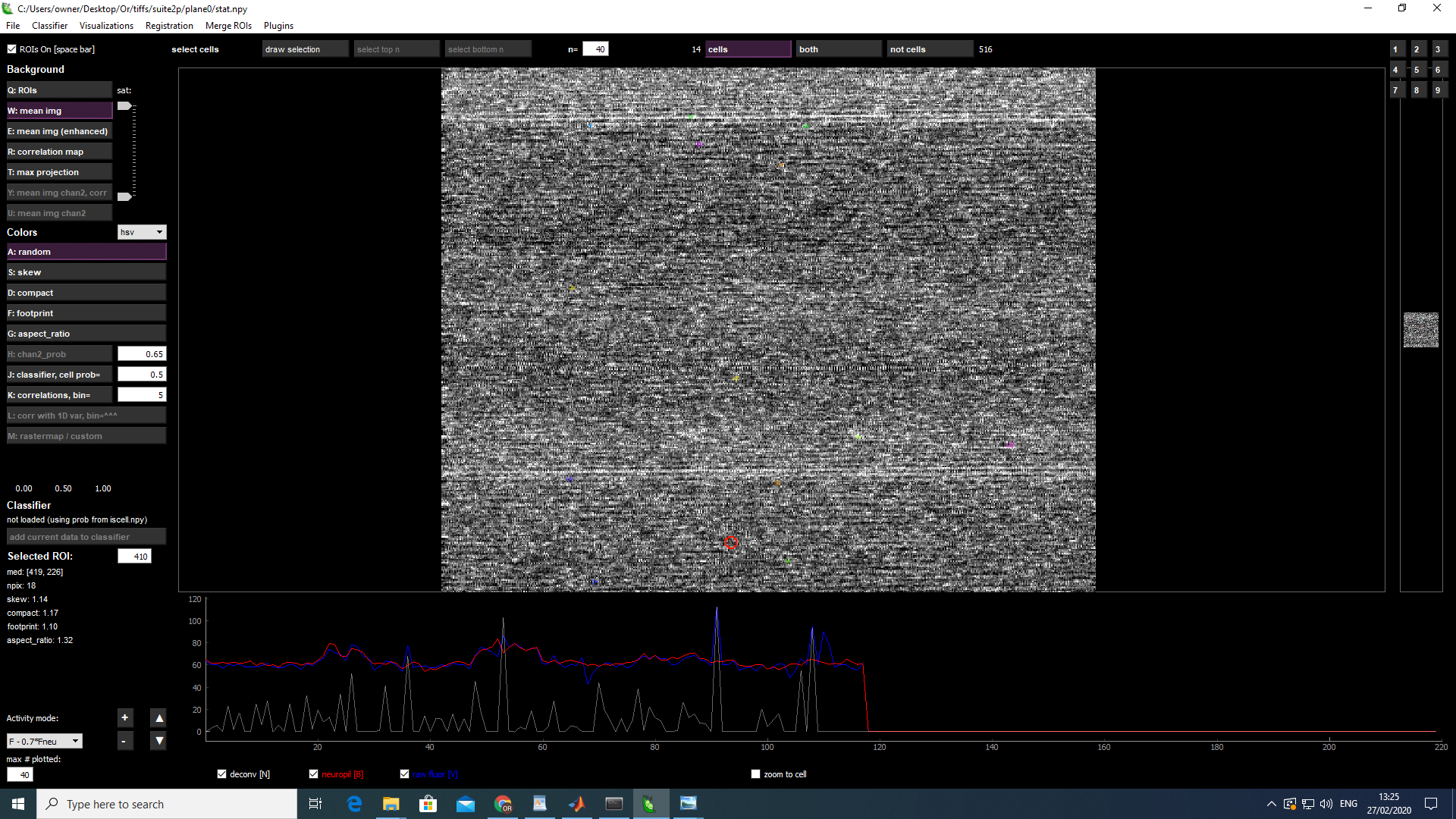Enable the zoom to cell checkbox
This screenshot has width=1456, height=819.
(755, 774)
